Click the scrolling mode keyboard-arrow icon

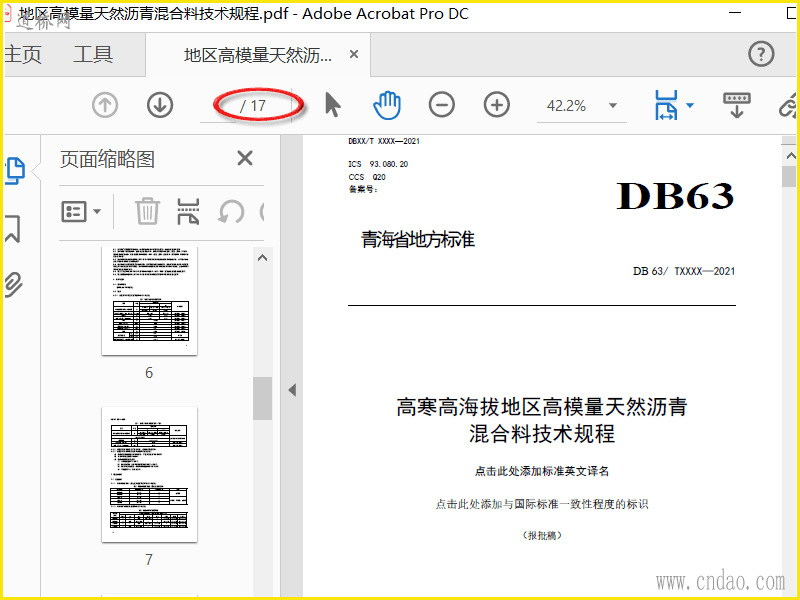(737, 105)
